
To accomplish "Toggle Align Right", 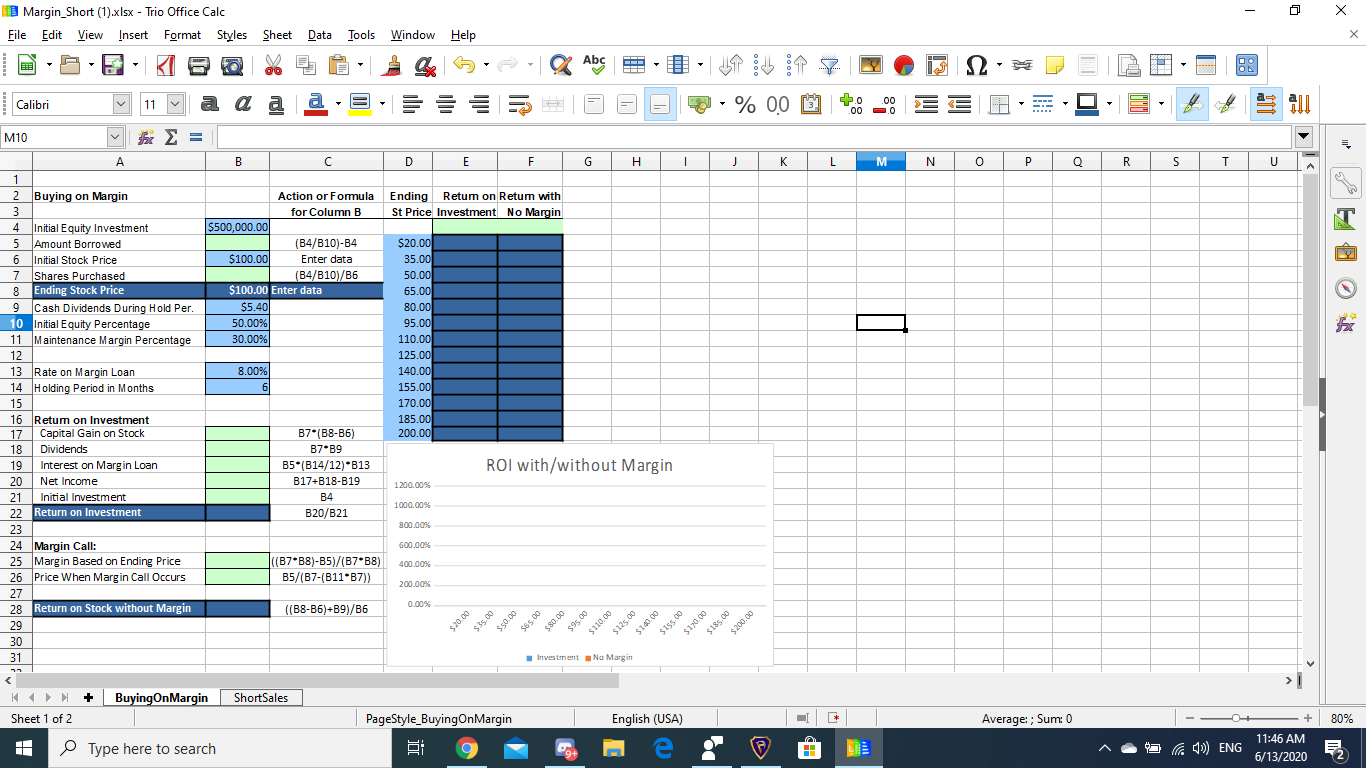I will click(480, 104).
